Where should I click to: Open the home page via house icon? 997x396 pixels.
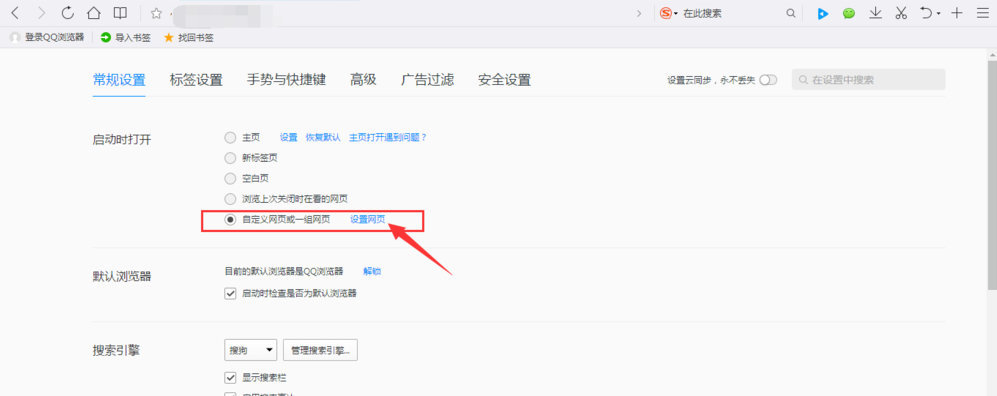(x=93, y=13)
